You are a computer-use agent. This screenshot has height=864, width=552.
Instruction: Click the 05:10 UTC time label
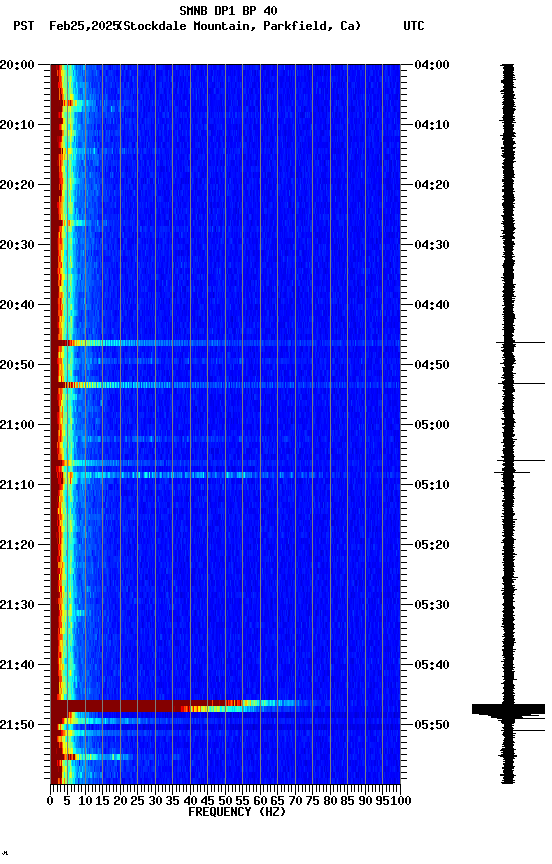pyautogui.click(x=432, y=485)
